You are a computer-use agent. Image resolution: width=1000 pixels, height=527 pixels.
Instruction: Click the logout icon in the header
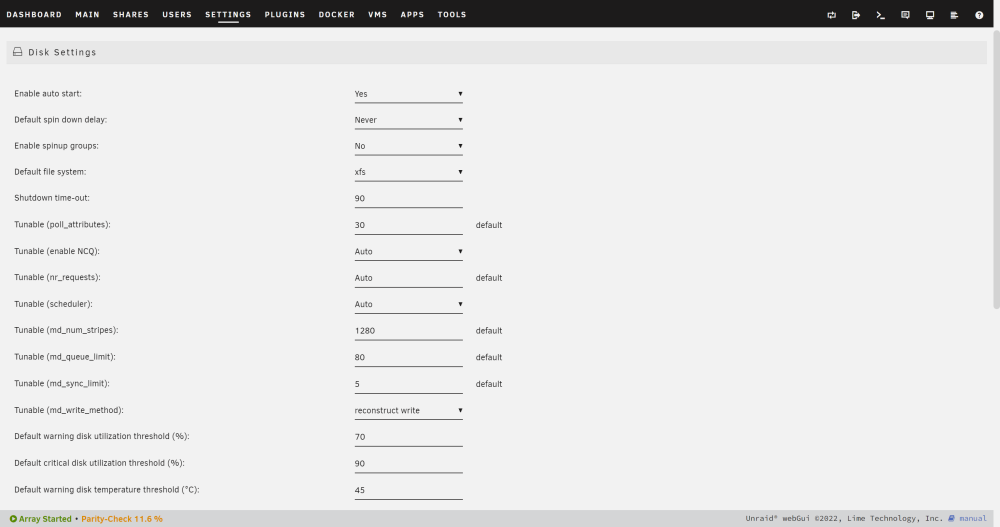pos(856,15)
